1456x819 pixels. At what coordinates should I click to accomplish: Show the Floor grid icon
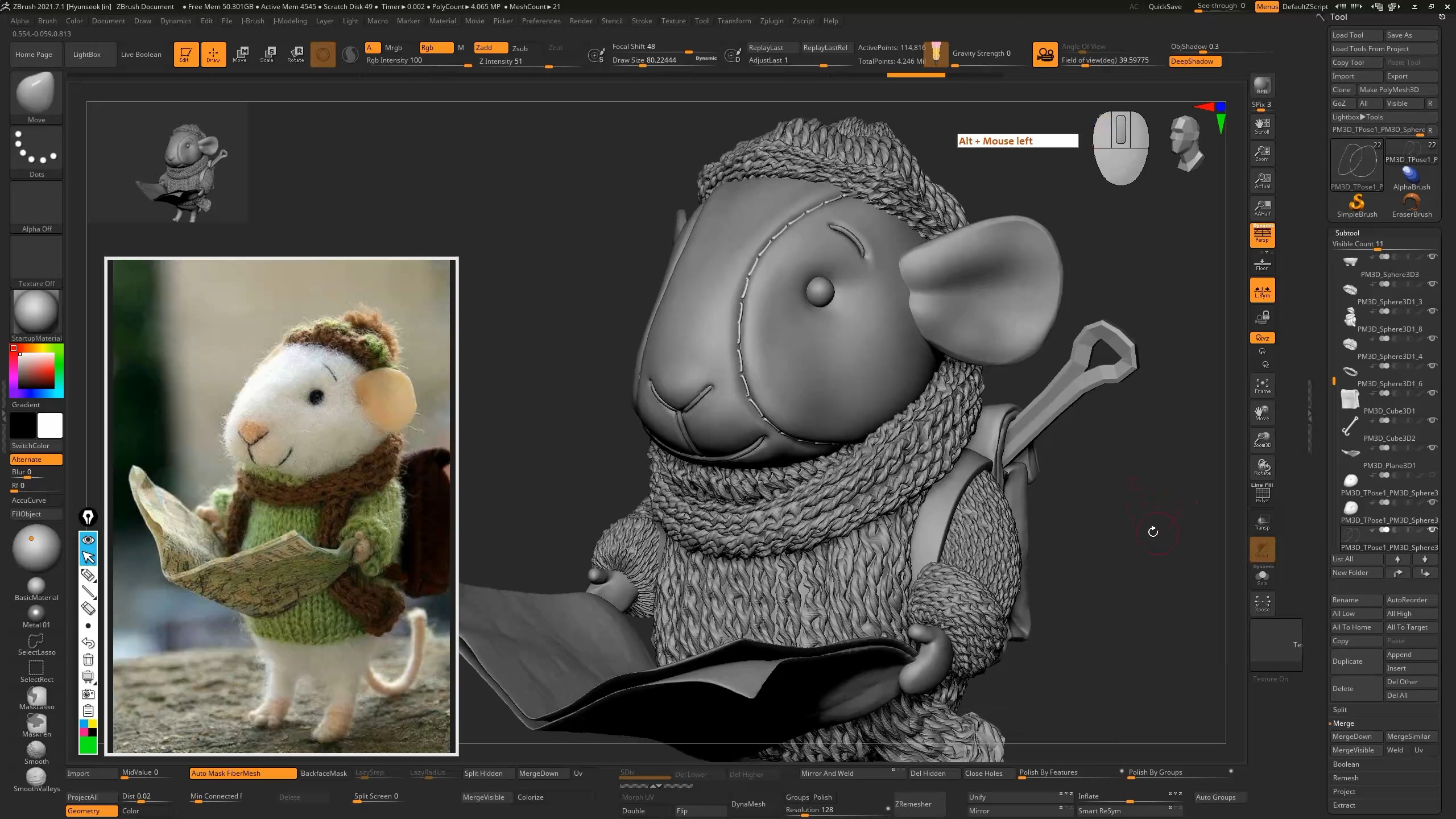click(x=1262, y=264)
